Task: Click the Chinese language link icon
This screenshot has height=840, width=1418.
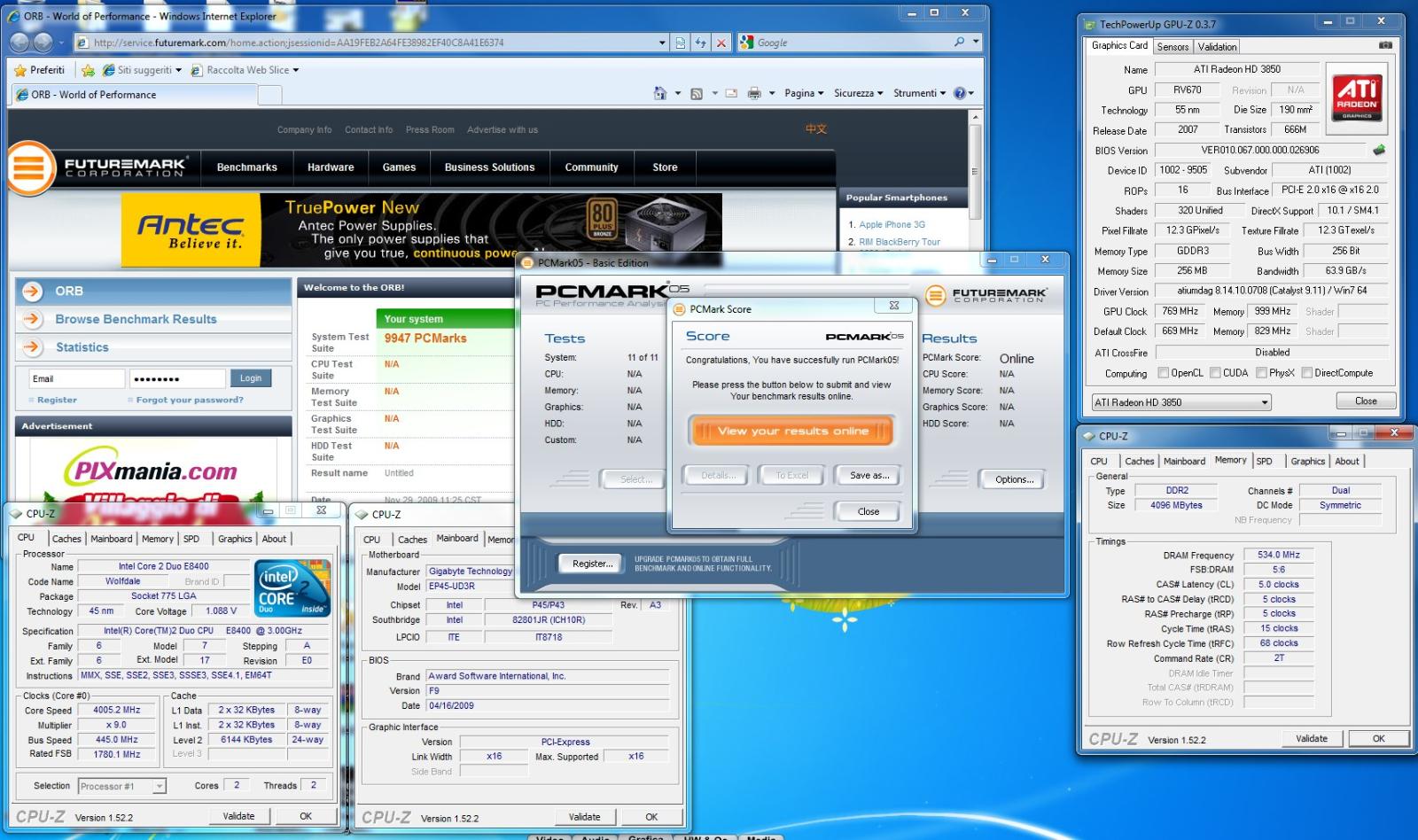Action: (x=816, y=129)
